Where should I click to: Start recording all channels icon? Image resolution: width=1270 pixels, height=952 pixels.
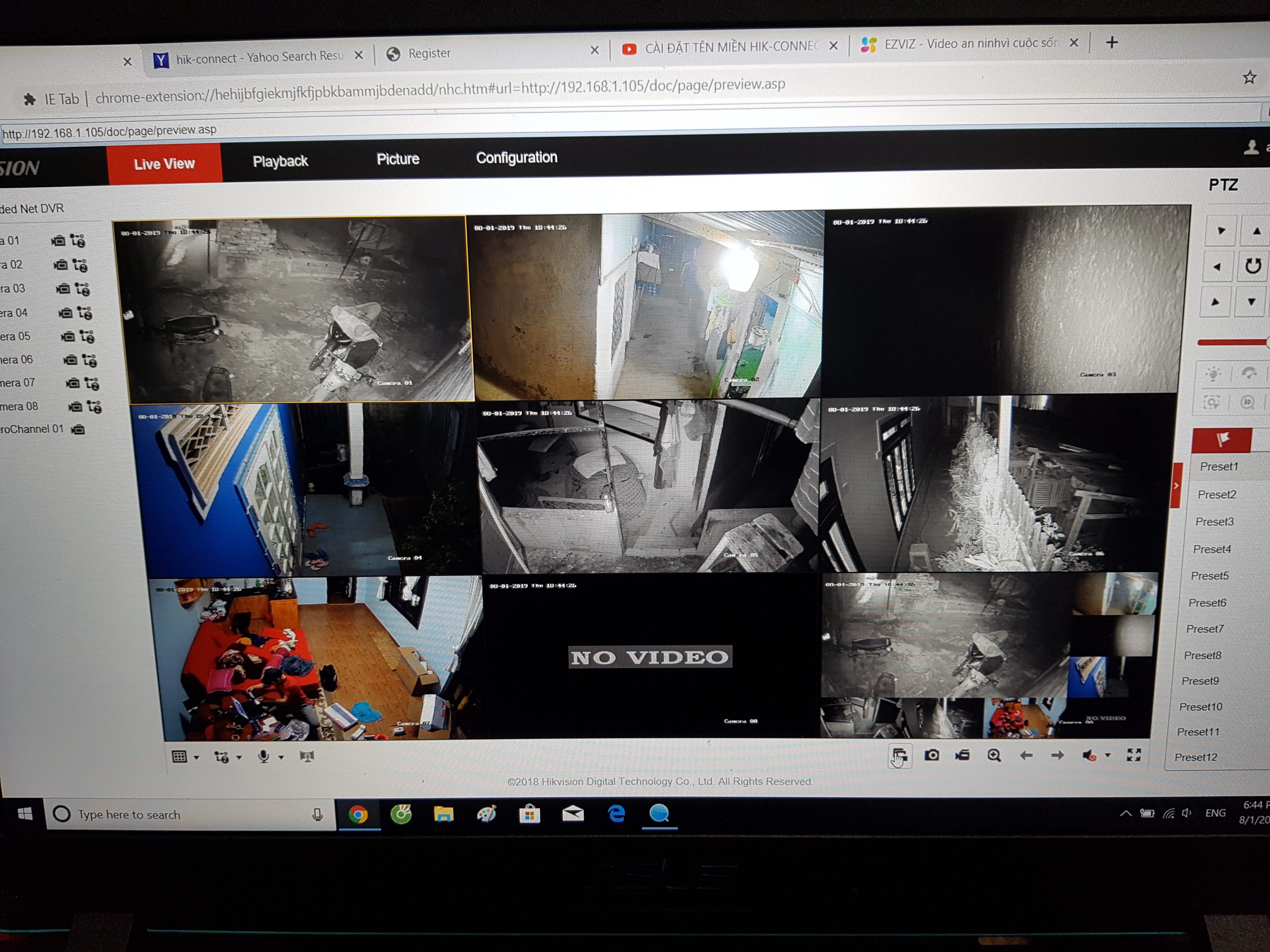(962, 755)
